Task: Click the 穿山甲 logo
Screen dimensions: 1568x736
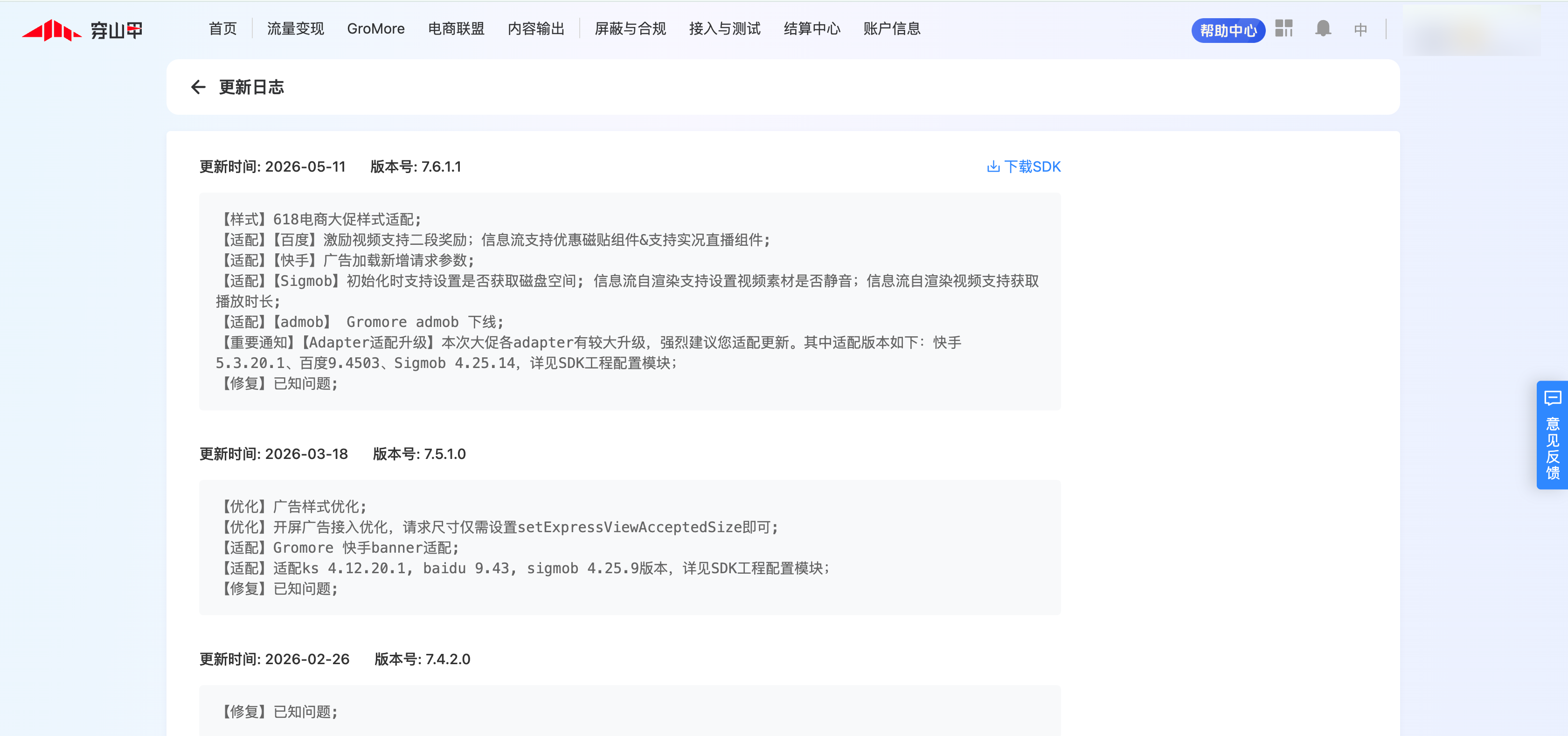Action: [x=82, y=30]
